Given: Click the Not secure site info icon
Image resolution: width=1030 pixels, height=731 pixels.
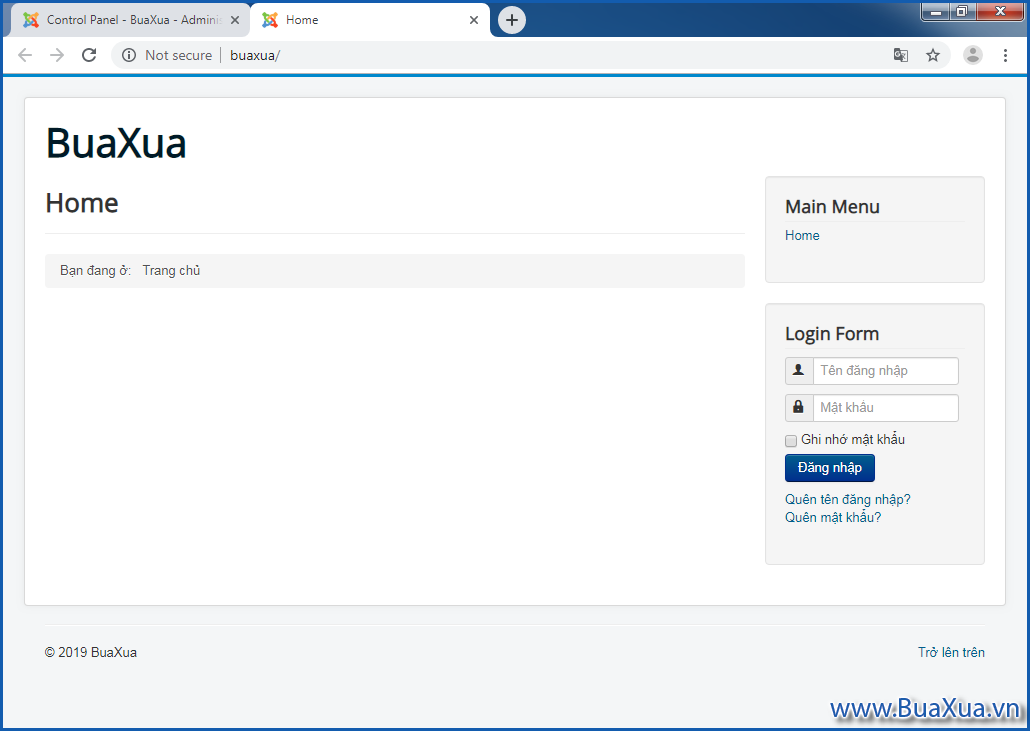Looking at the screenshot, I should [129, 55].
